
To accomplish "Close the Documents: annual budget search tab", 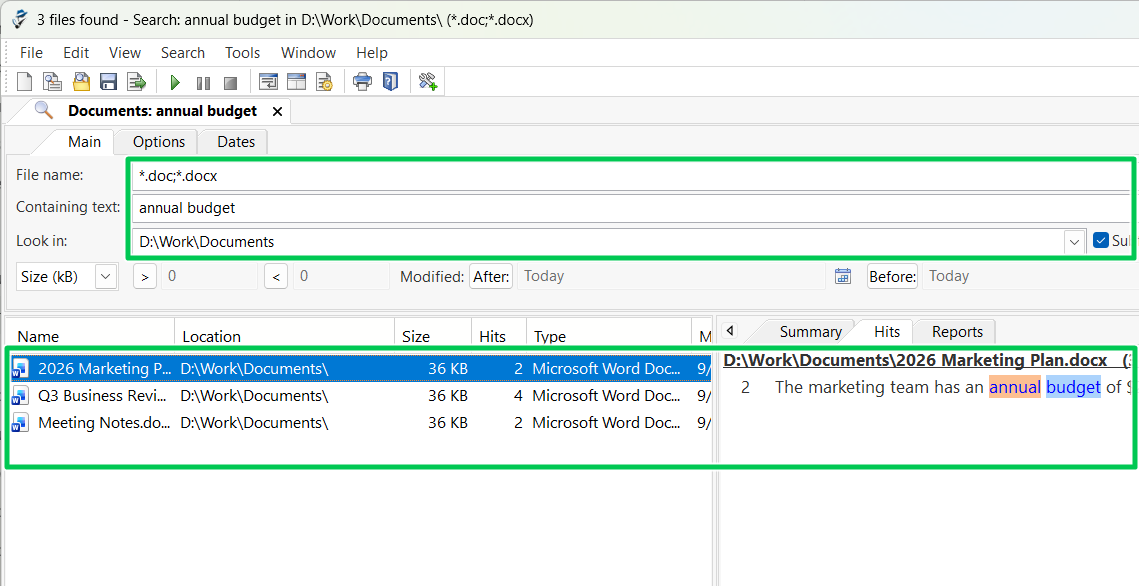I will (x=277, y=112).
